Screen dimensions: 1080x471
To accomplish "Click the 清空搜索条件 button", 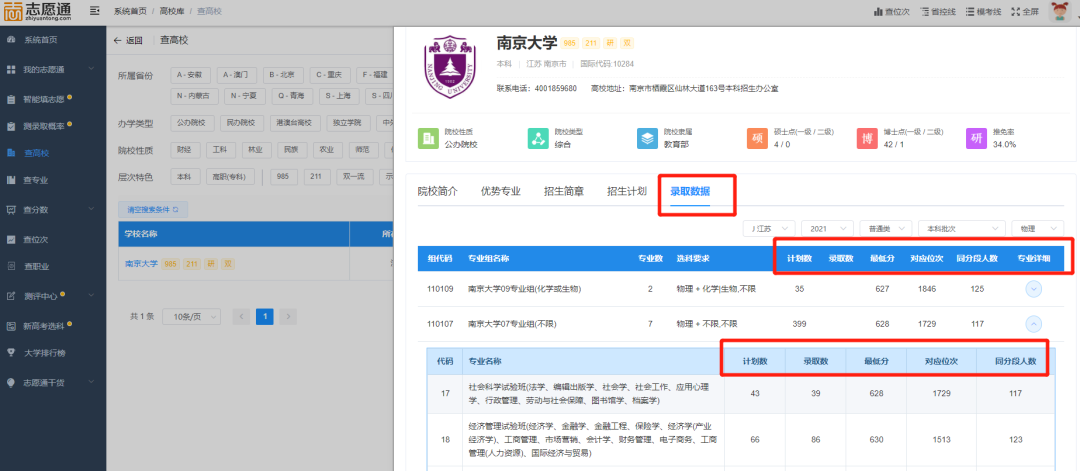I will pyautogui.click(x=152, y=210).
